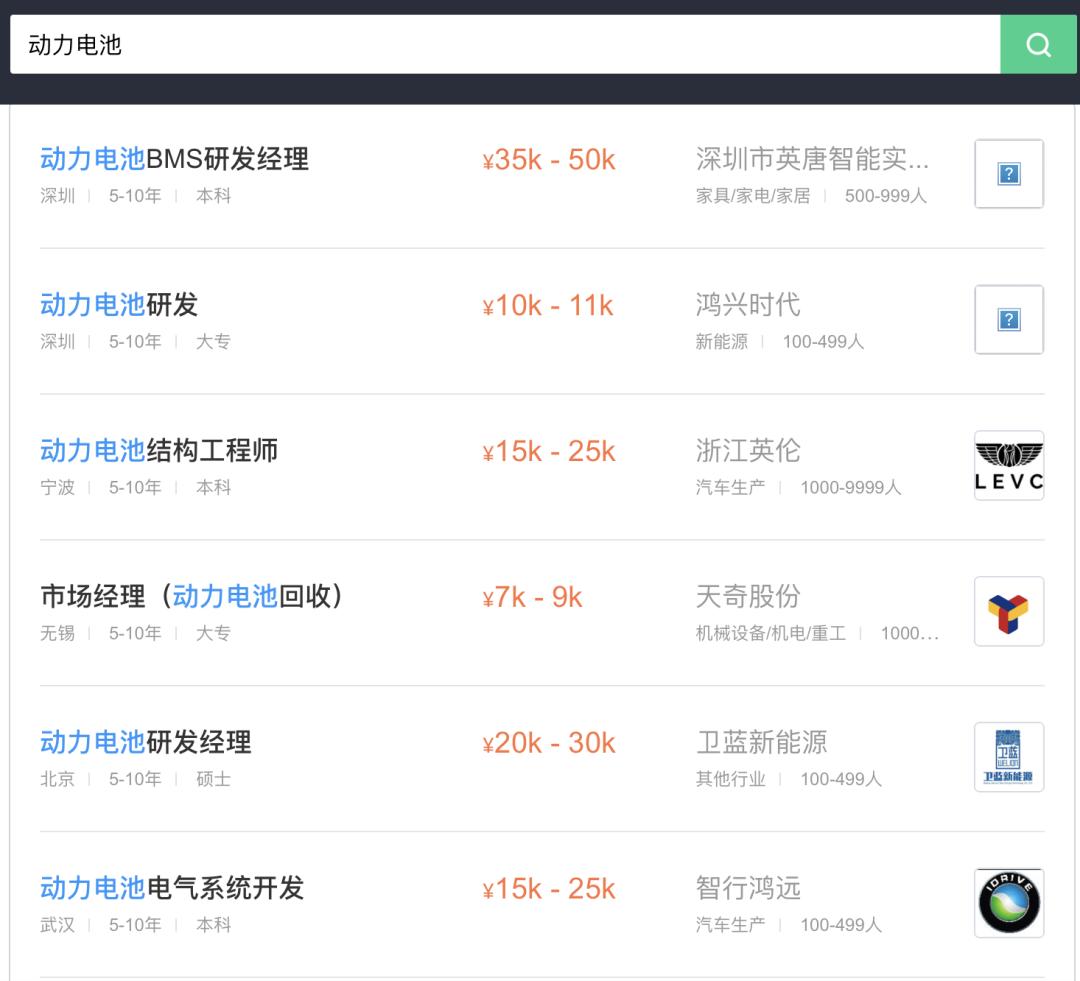Viewport: 1080px width, 981px height.
Task: Click the IDRIVE 智行鸿远 logo
Action: pos(1008,904)
